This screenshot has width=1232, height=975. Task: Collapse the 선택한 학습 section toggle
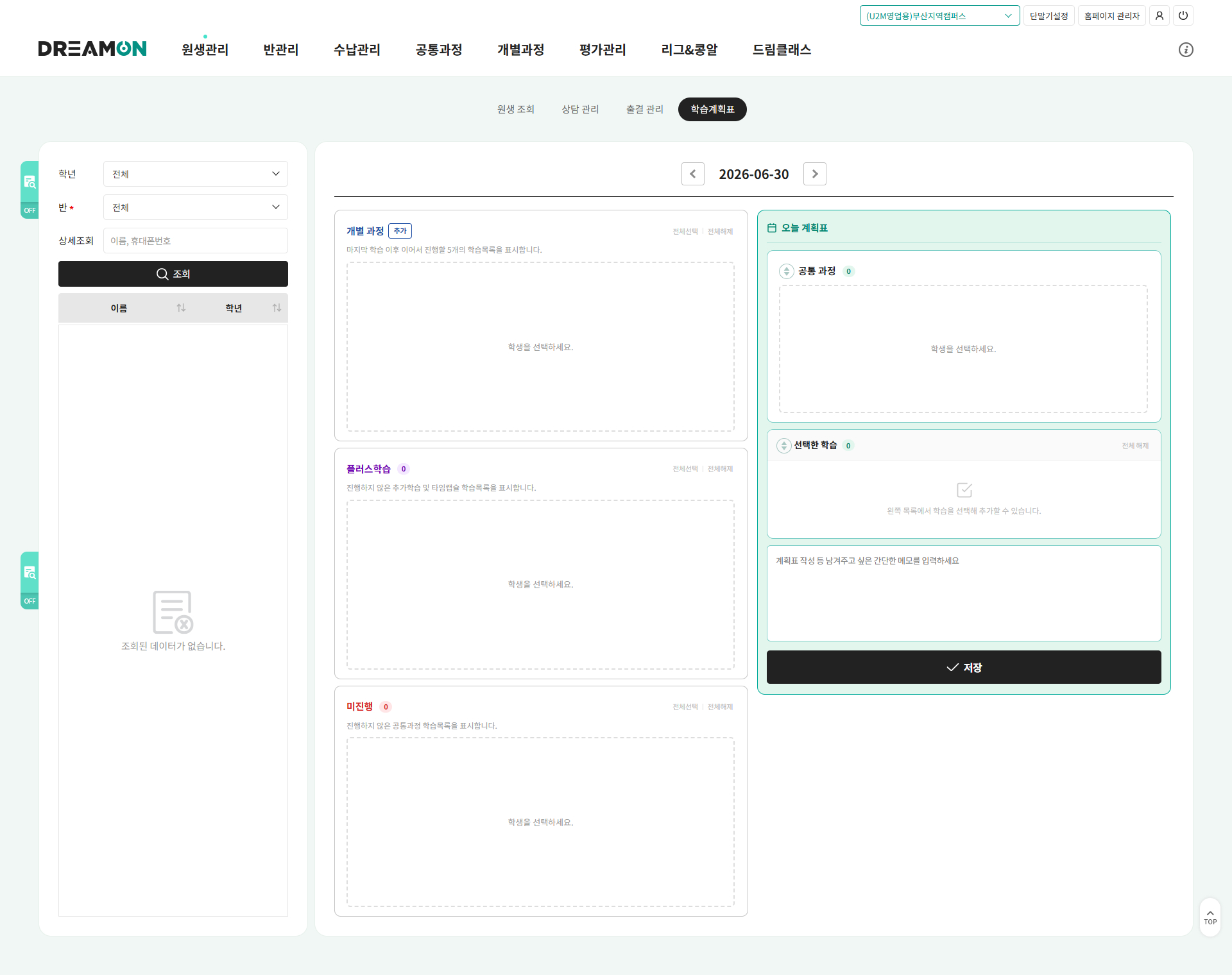[x=784, y=446]
